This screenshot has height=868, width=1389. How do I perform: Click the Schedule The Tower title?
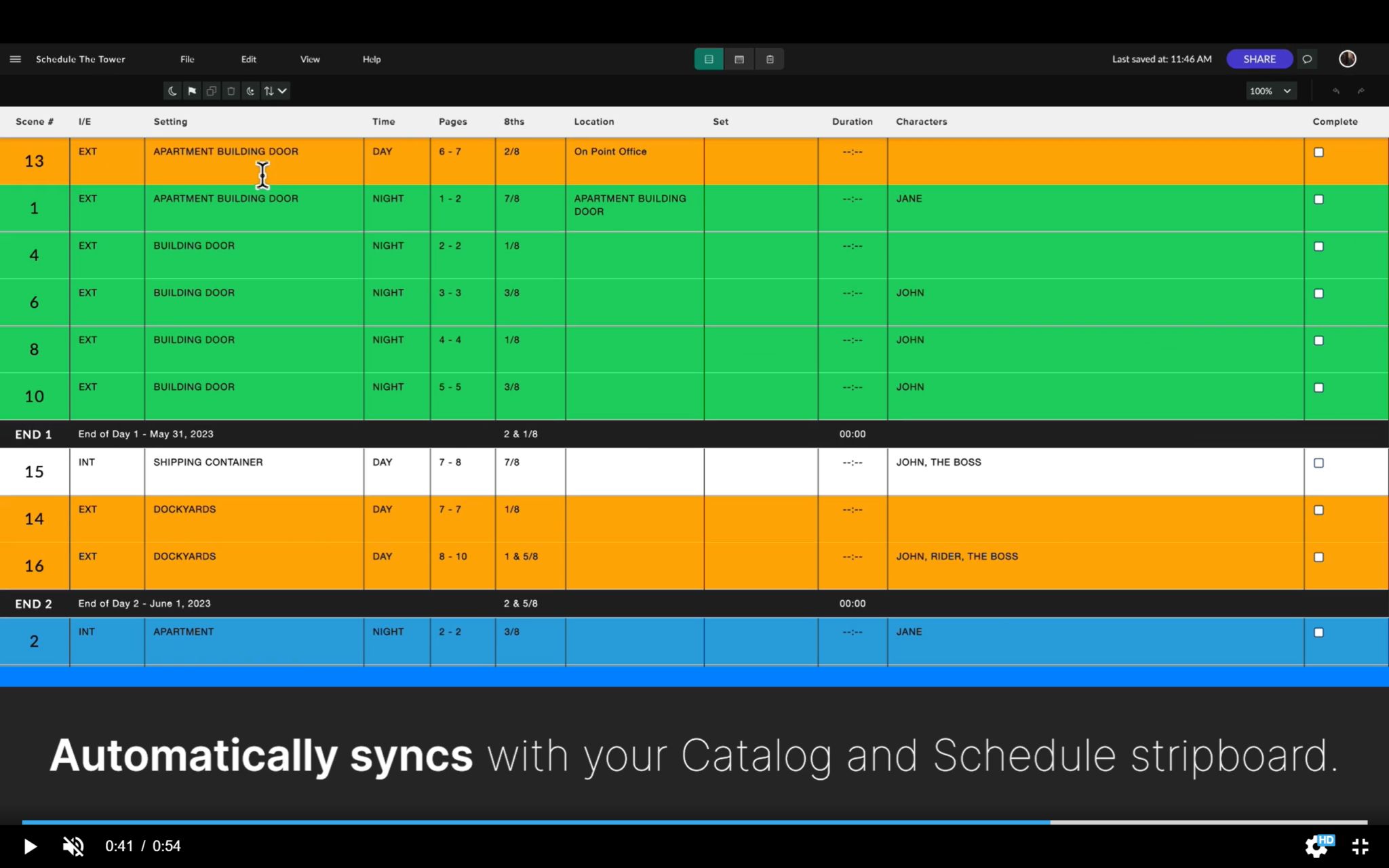point(81,59)
